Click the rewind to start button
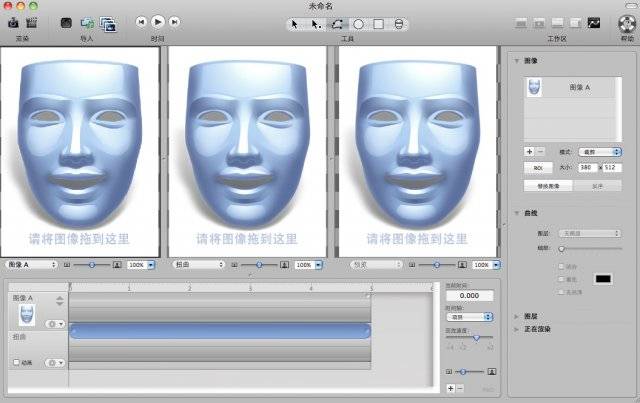Viewport: 640px width, 403px height. [x=141, y=21]
